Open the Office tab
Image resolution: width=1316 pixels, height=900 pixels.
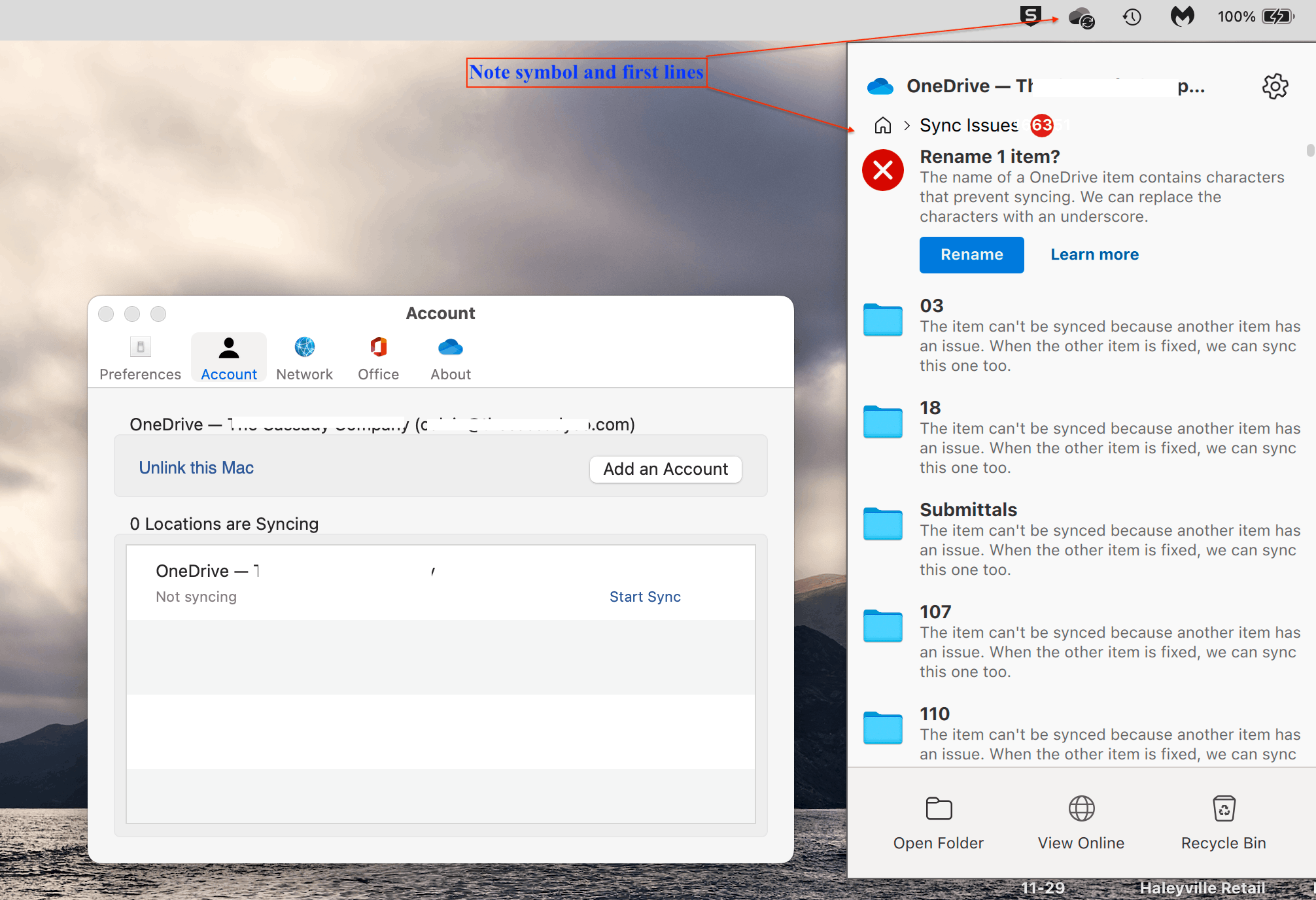(379, 358)
